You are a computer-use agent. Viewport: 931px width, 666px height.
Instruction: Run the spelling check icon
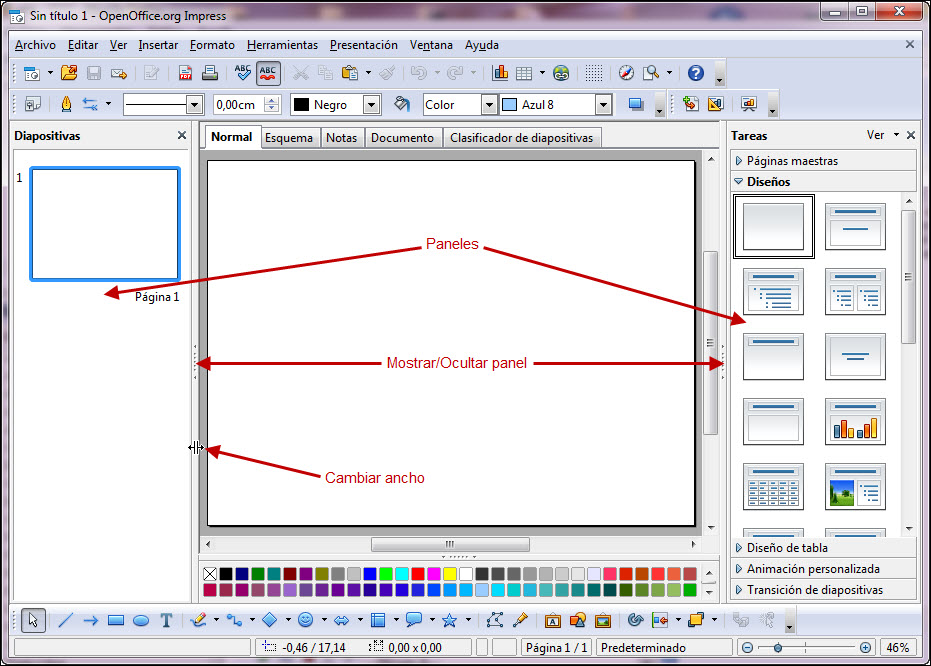[x=242, y=73]
